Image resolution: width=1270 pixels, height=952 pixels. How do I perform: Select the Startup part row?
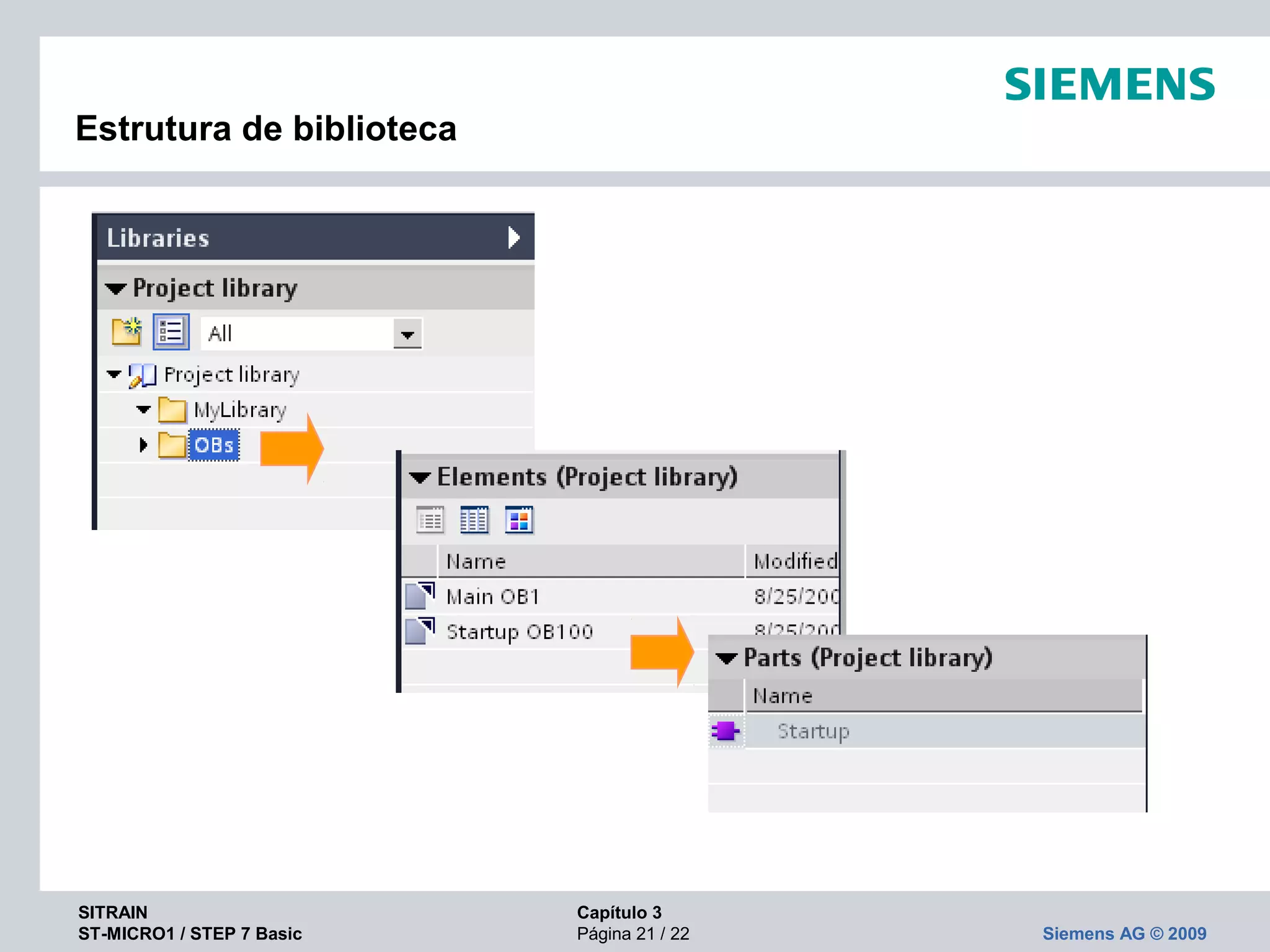click(x=927, y=731)
